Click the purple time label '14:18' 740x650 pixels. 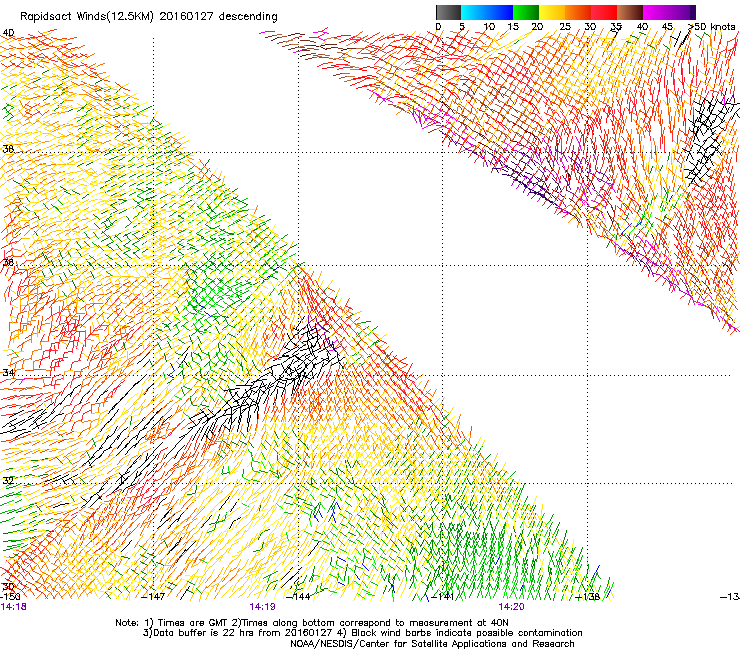(14, 607)
